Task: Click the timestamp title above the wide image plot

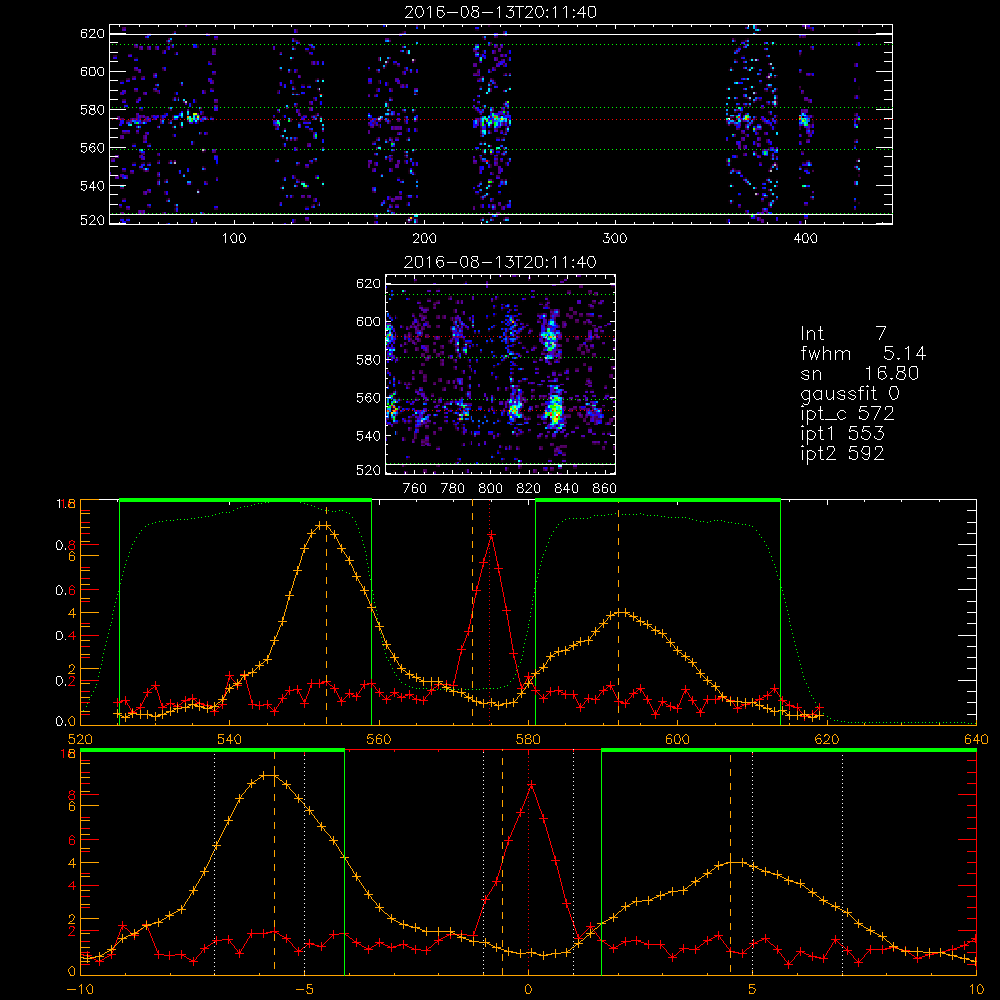Action: (500, 12)
